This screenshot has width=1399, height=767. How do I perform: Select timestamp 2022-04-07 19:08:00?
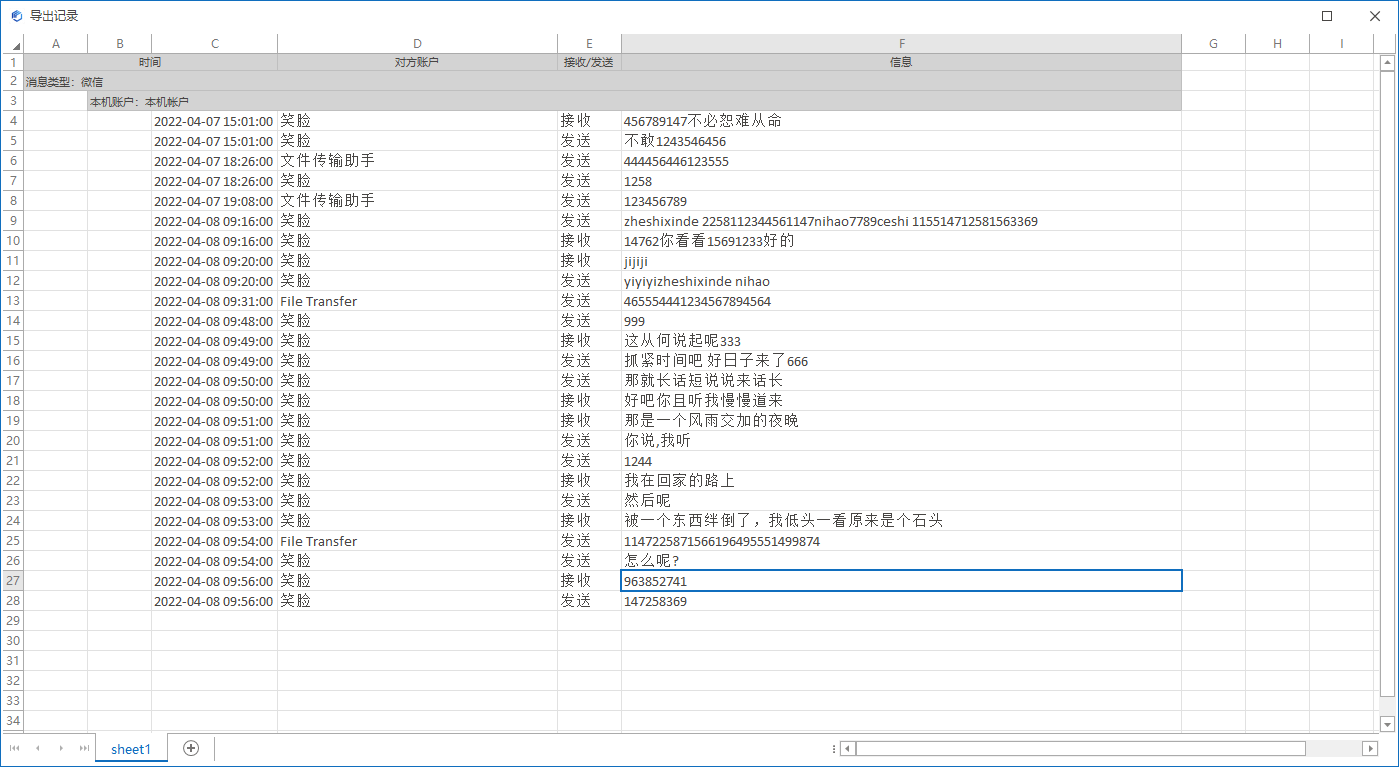click(215, 201)
